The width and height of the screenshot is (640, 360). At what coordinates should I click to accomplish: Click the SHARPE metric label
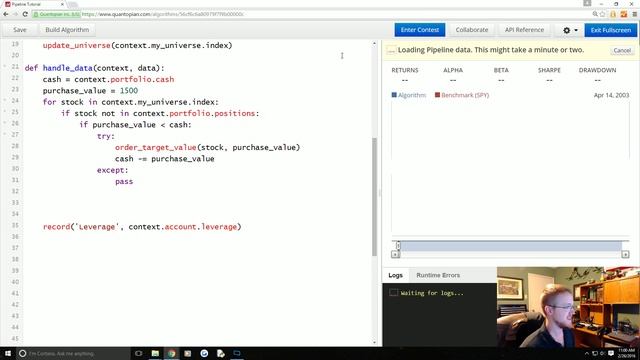point(549,70)
